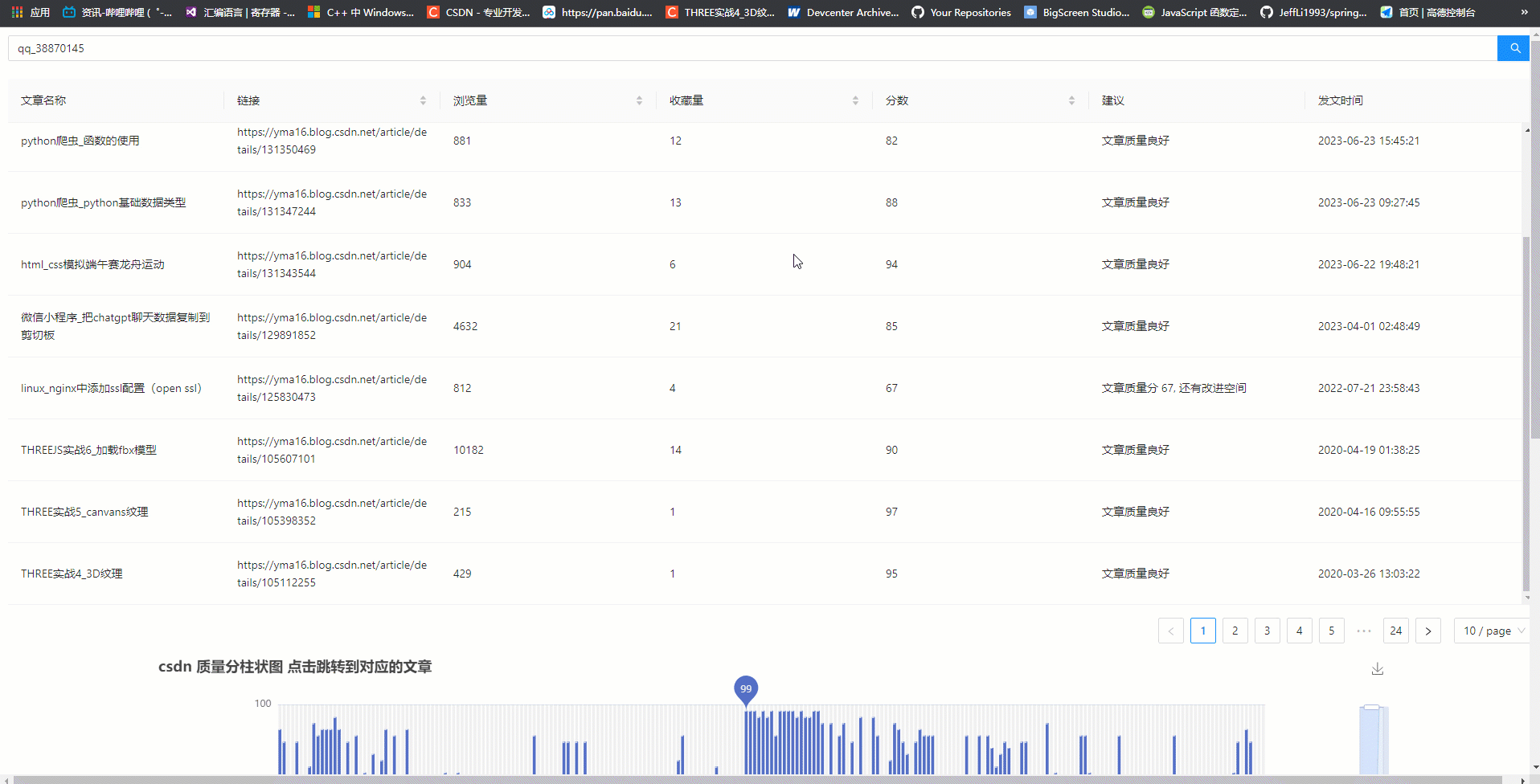Open link for THREEJS实战6_加载fbx模型 article
Viewport: 1540px width, 784px height.
[x=331, y=450]
